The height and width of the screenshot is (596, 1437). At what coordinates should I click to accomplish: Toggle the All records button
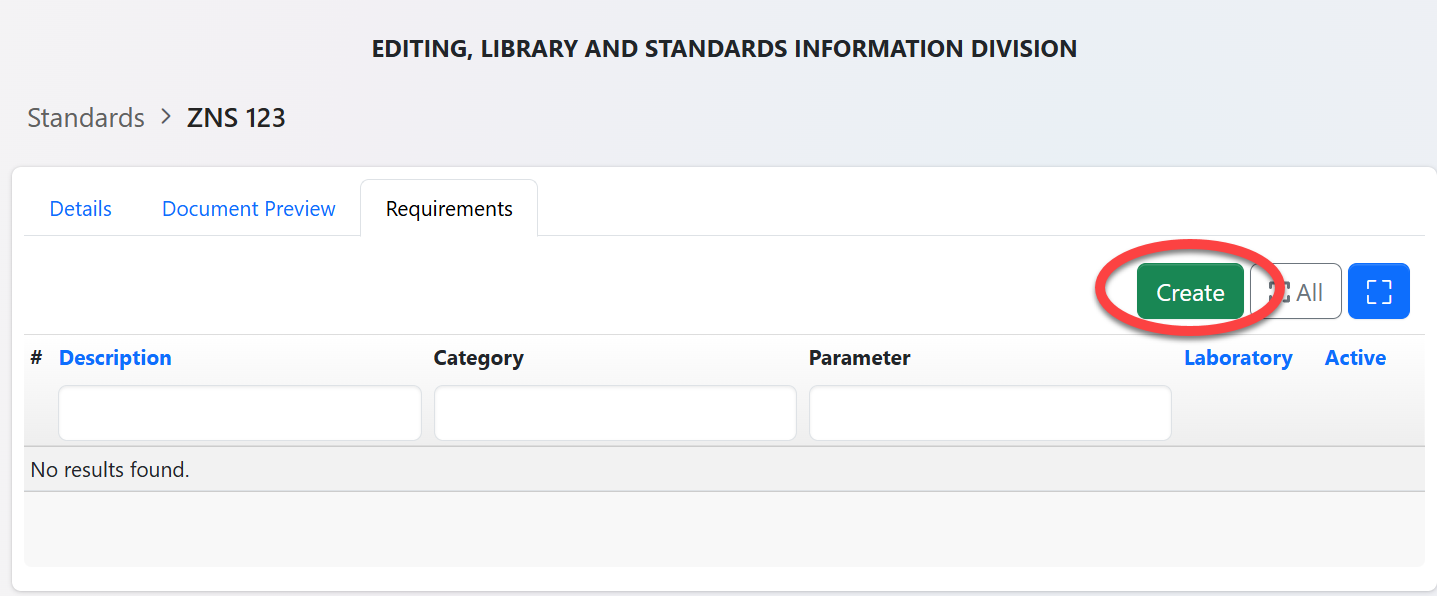point(1296,292)
